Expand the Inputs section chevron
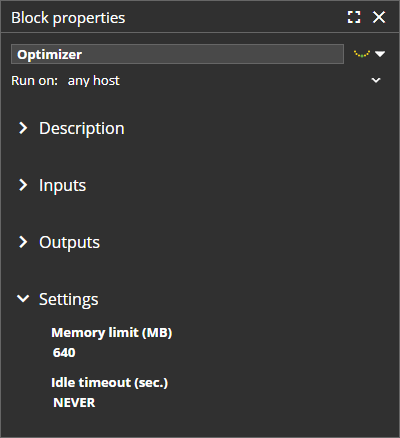This screenshot has width=400, height=438. pyautogui.click(x=23, y=185)
